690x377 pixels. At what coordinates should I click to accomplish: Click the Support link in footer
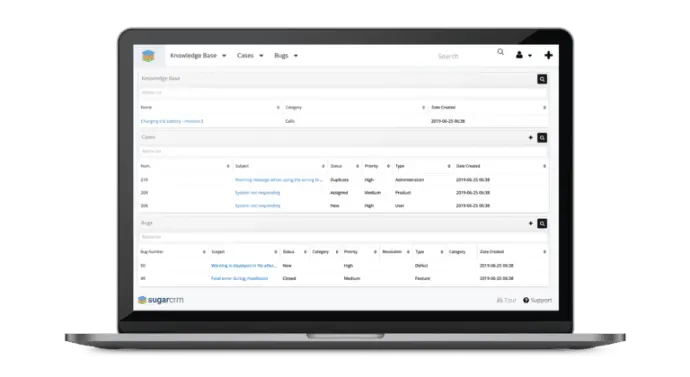[x=537, y=300]
